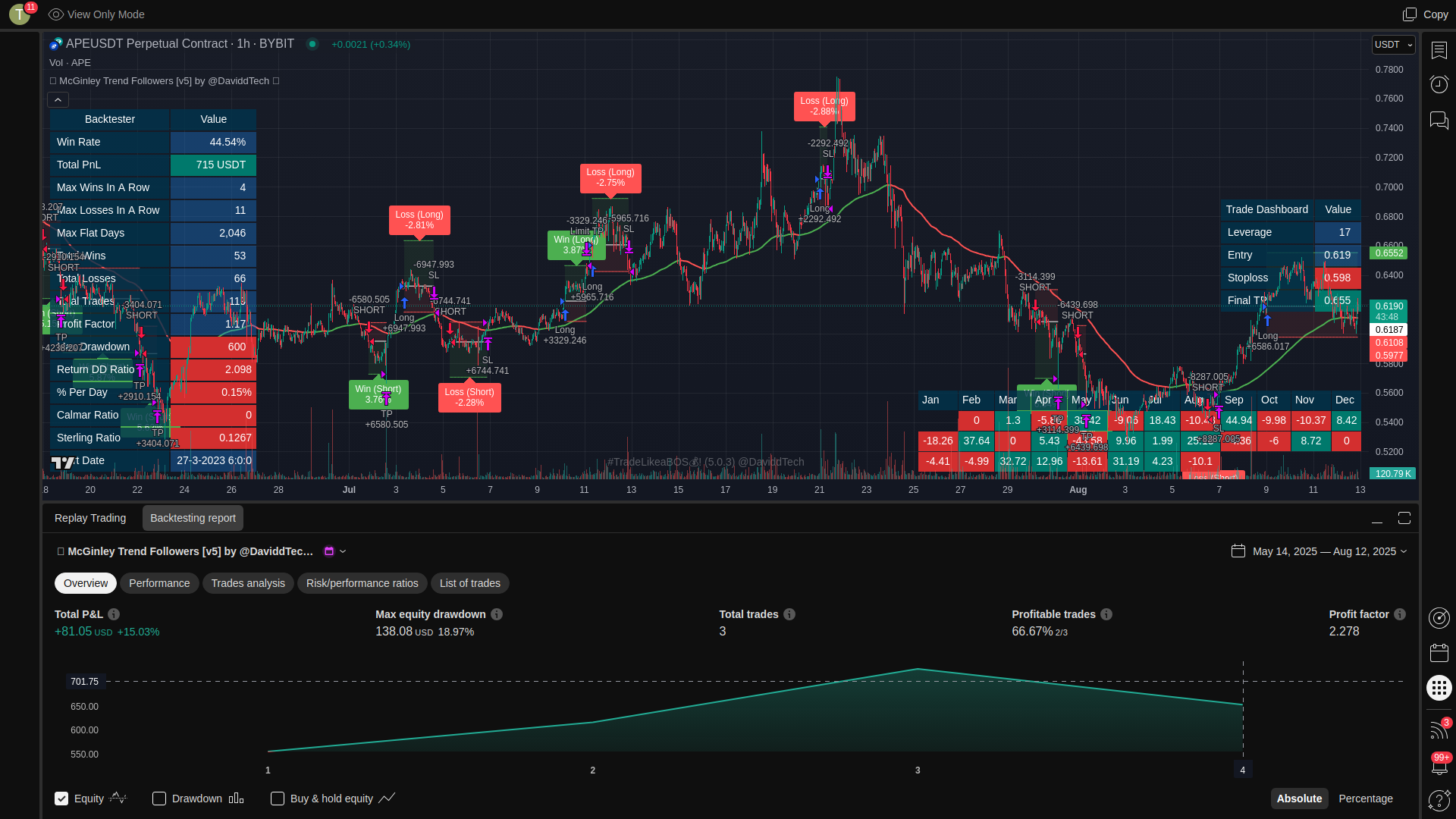Click the Win Rate 44.54% cell
The height and width of the screenshot is (819, 1456).
click(x=213, y=143)
